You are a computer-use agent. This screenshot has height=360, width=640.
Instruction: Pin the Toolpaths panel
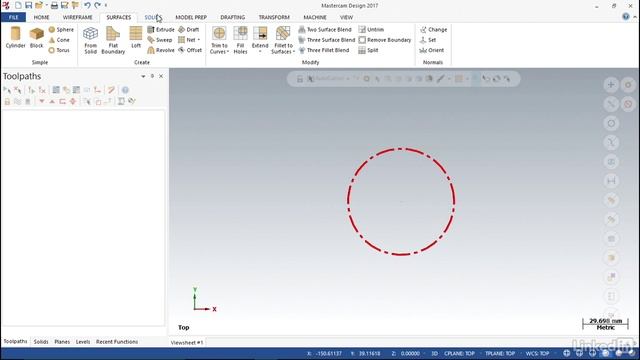(x=152, y=76)
